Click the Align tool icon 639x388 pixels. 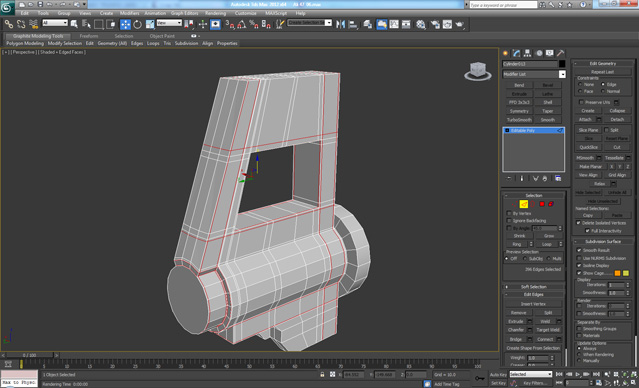(x=353, y=24)
